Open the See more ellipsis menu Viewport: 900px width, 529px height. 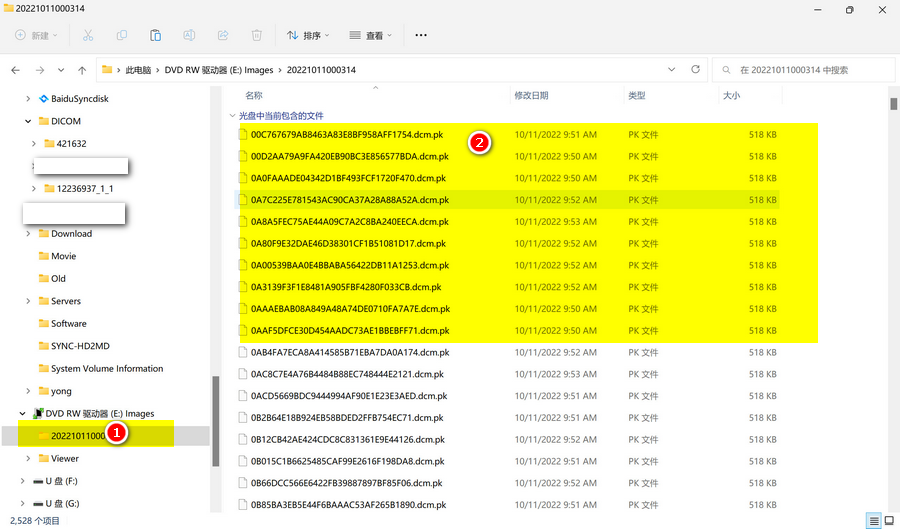[421, 36]
